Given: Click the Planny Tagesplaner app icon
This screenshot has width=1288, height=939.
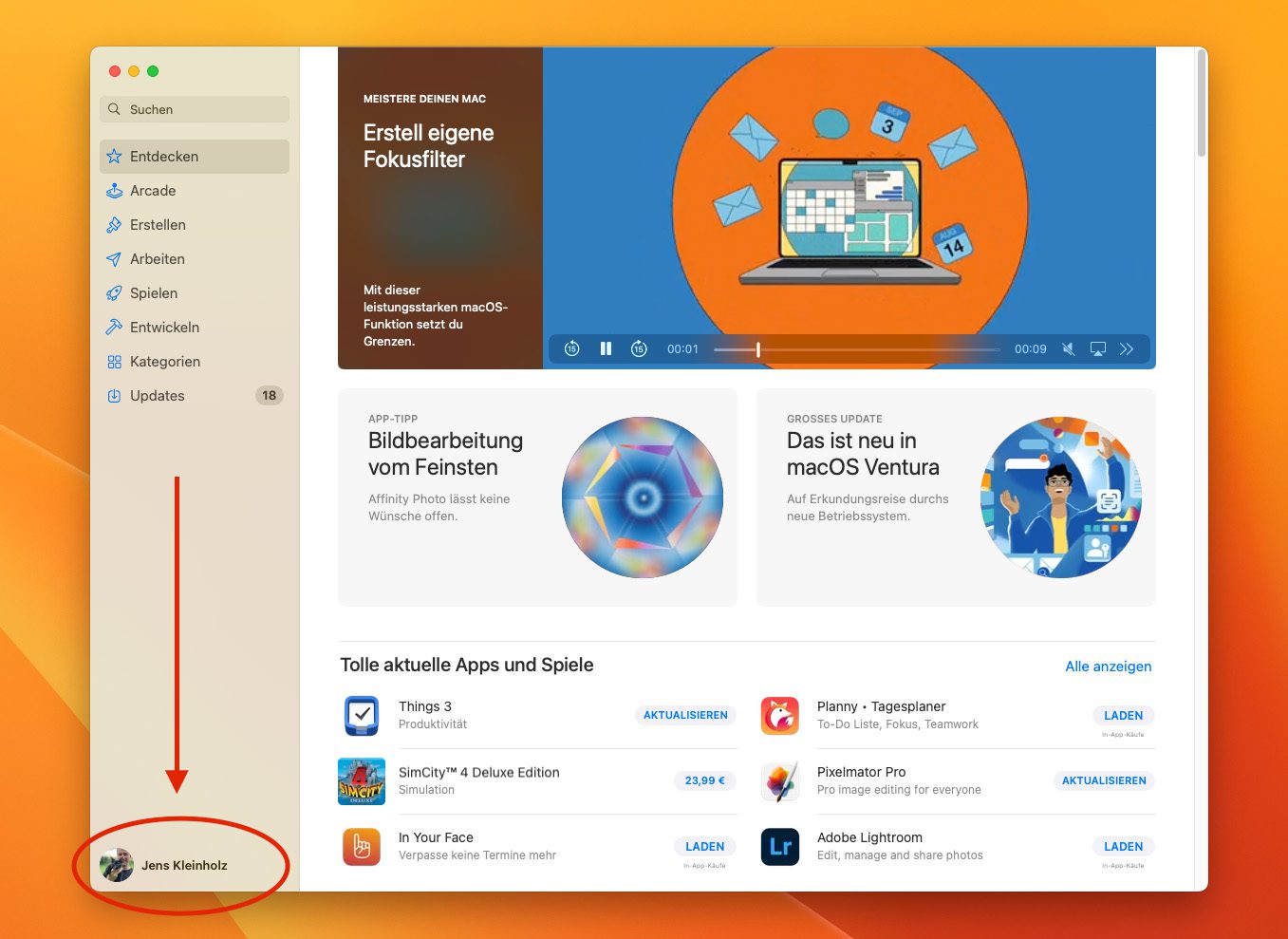Looking at the screenshot, I should [780, 716].
